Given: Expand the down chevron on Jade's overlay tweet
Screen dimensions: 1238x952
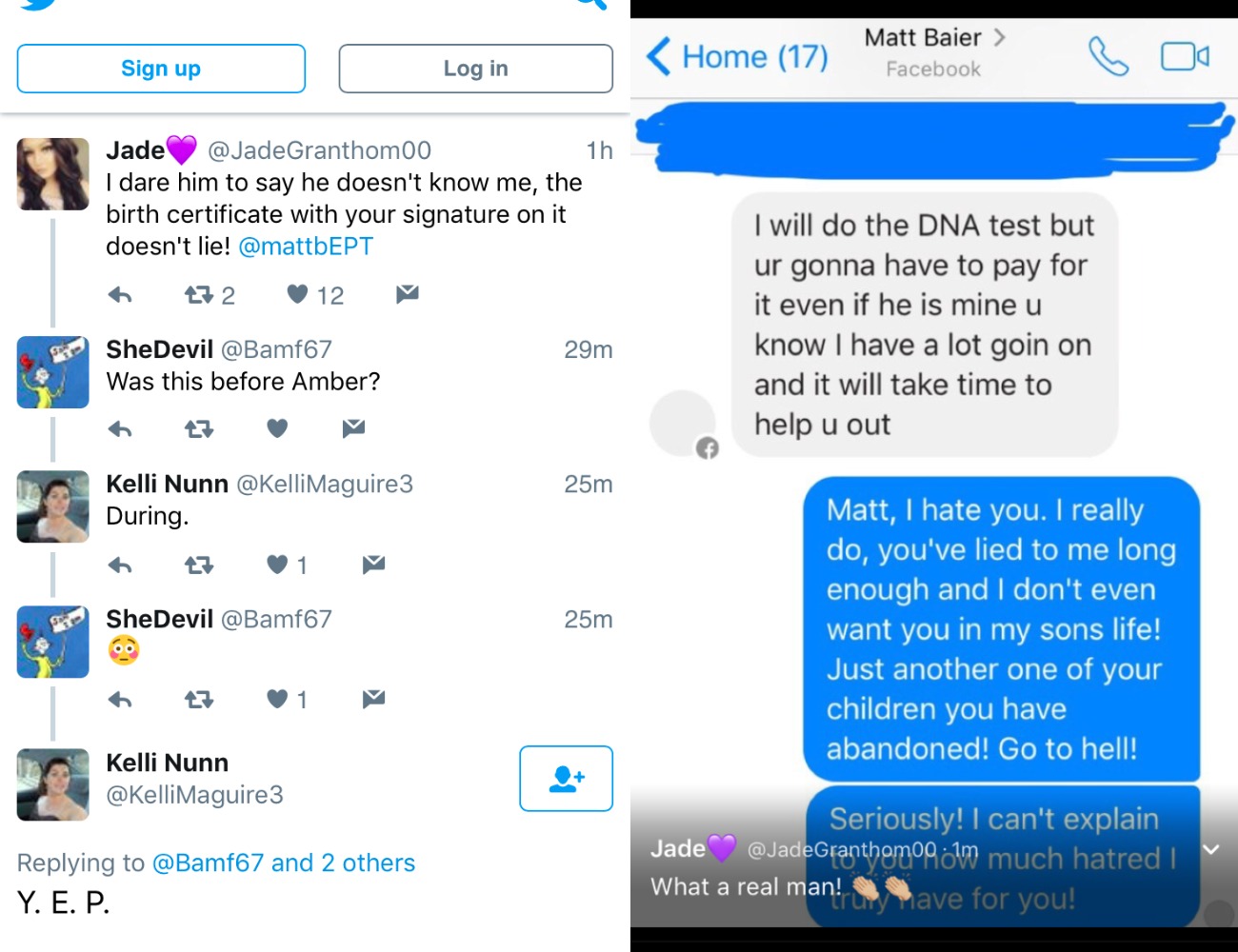Looking at the screenshot, I should coord(1211,849).
